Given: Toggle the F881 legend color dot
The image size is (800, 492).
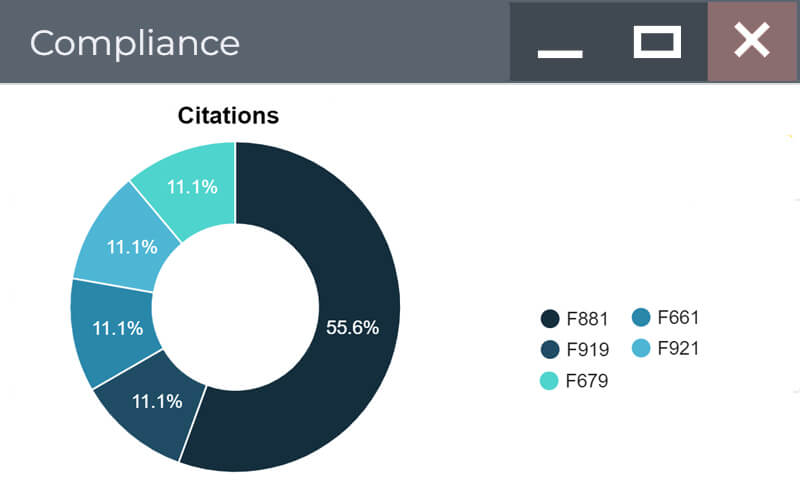Looking at the screenshot, I should 549,319.
